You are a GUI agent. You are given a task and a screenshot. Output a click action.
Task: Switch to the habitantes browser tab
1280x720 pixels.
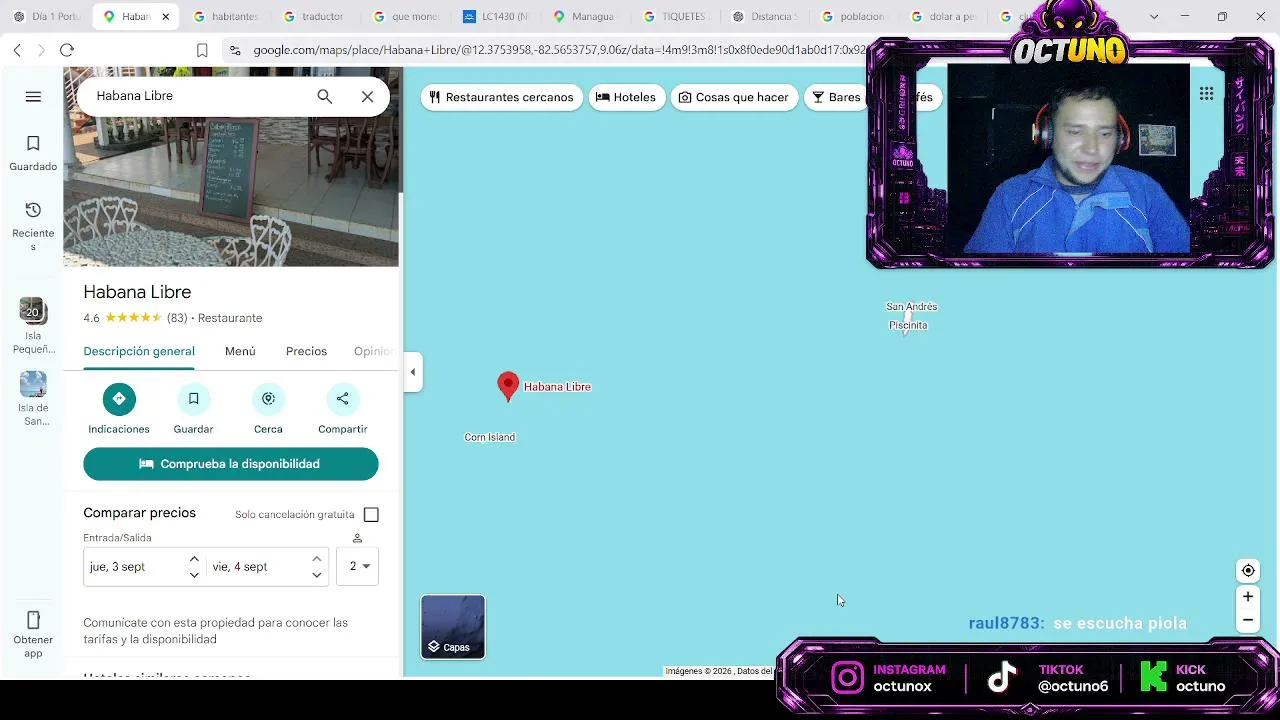click(x=227, y=16)
